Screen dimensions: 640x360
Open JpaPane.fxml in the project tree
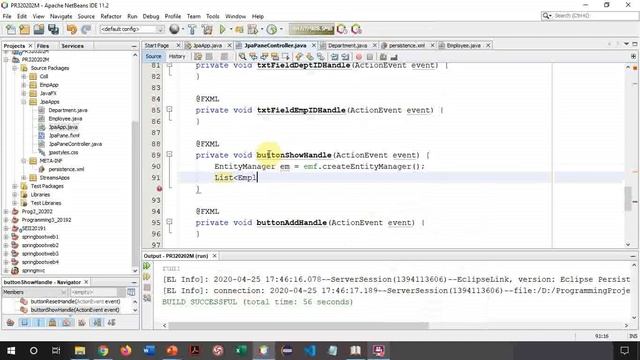(64, 136)
